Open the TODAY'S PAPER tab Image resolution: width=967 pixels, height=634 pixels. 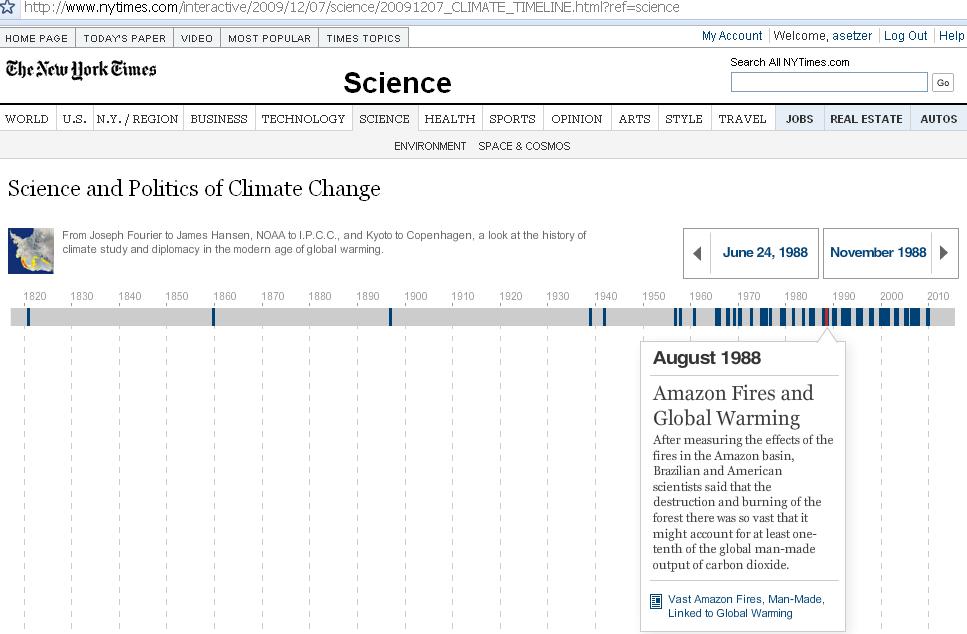(125, 38)
